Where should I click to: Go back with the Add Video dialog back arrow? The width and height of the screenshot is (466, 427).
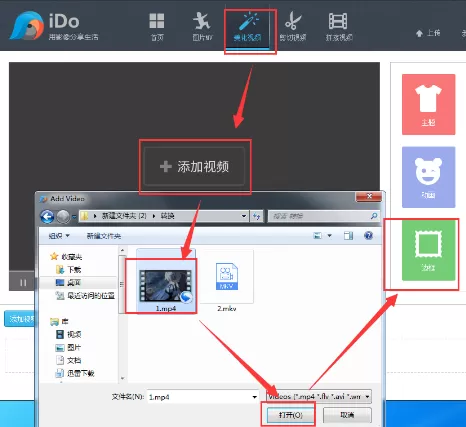coord(47,217)
